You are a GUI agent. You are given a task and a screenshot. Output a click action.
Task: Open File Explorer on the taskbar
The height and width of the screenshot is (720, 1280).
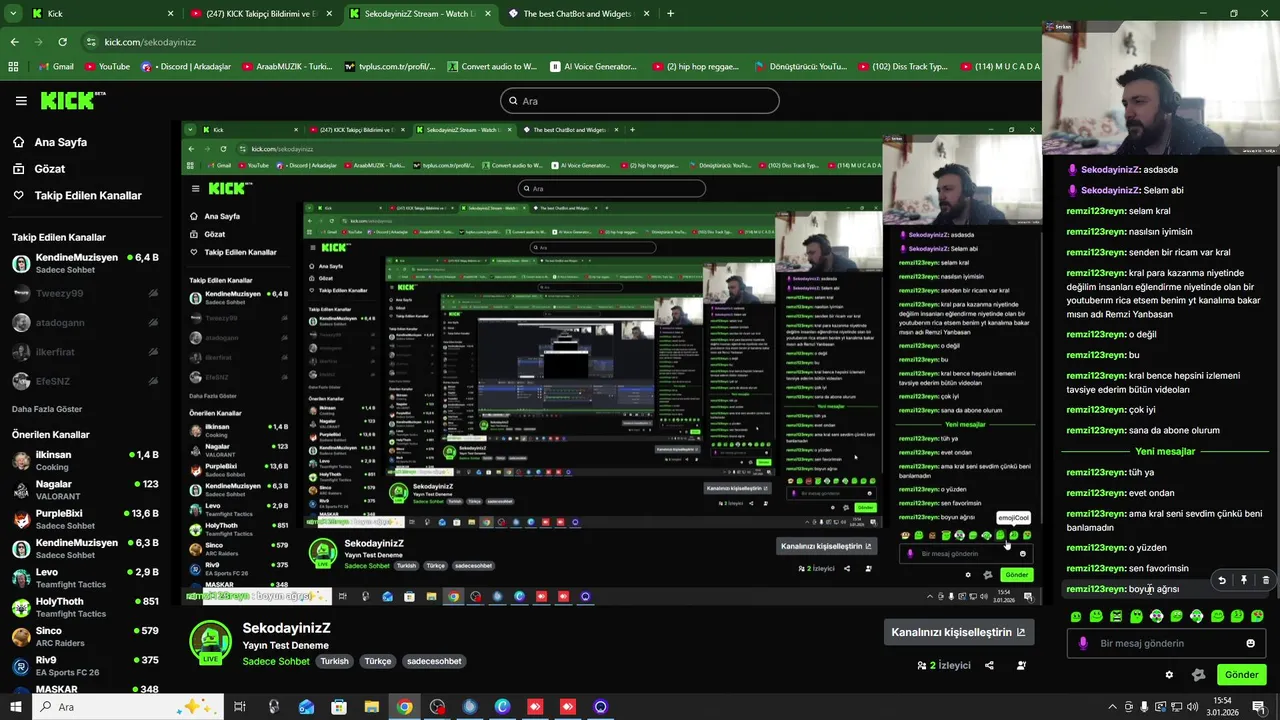click(371, 707)
